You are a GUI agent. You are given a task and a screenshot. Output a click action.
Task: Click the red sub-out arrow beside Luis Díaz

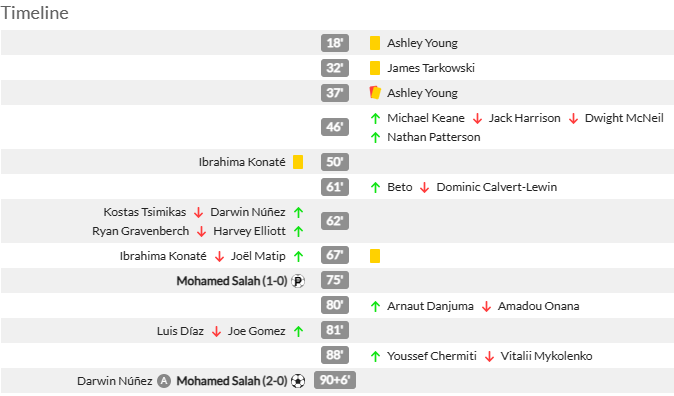coord(217,331)
